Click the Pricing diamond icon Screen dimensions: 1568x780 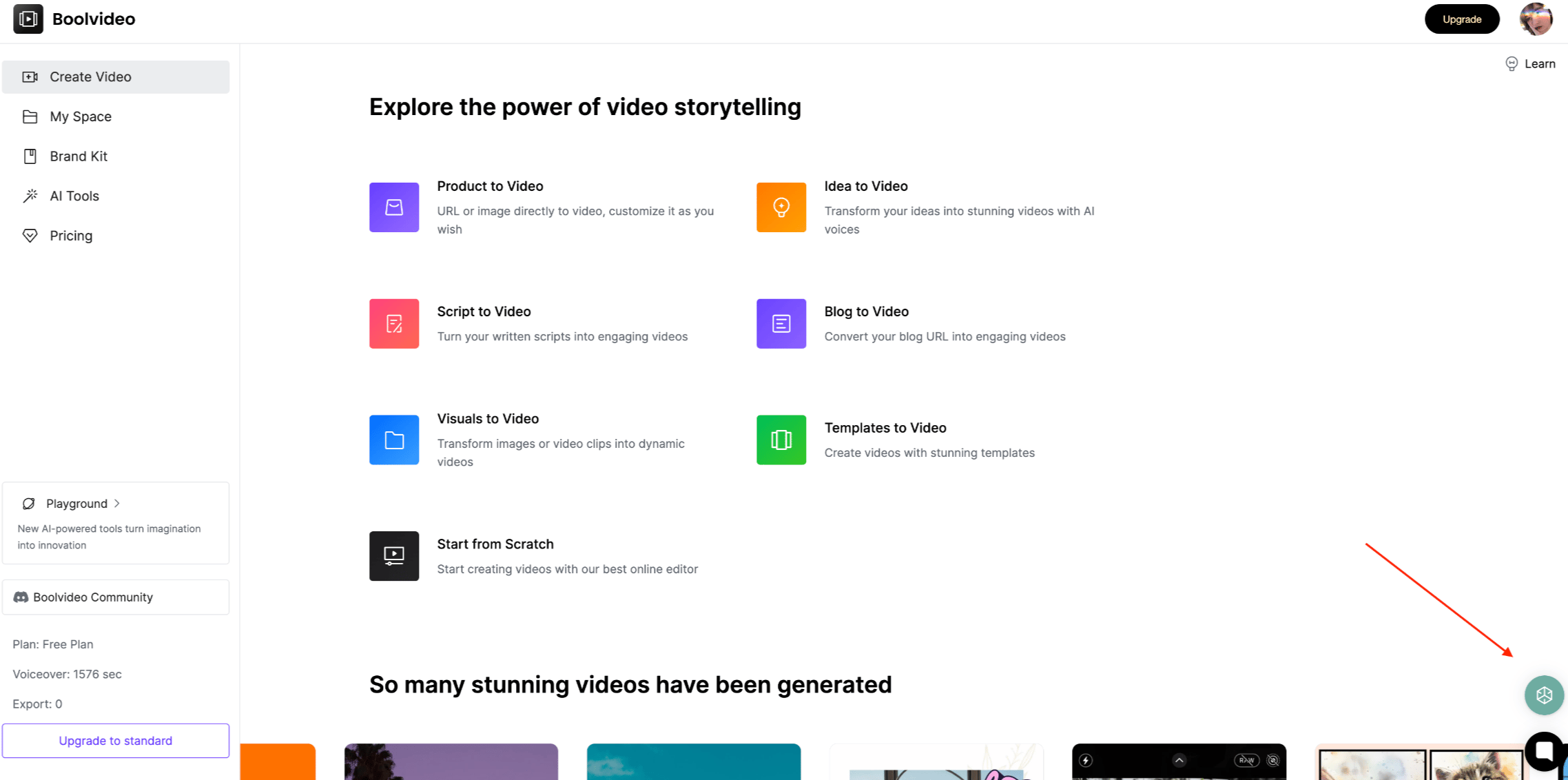[x=30, y=236]
